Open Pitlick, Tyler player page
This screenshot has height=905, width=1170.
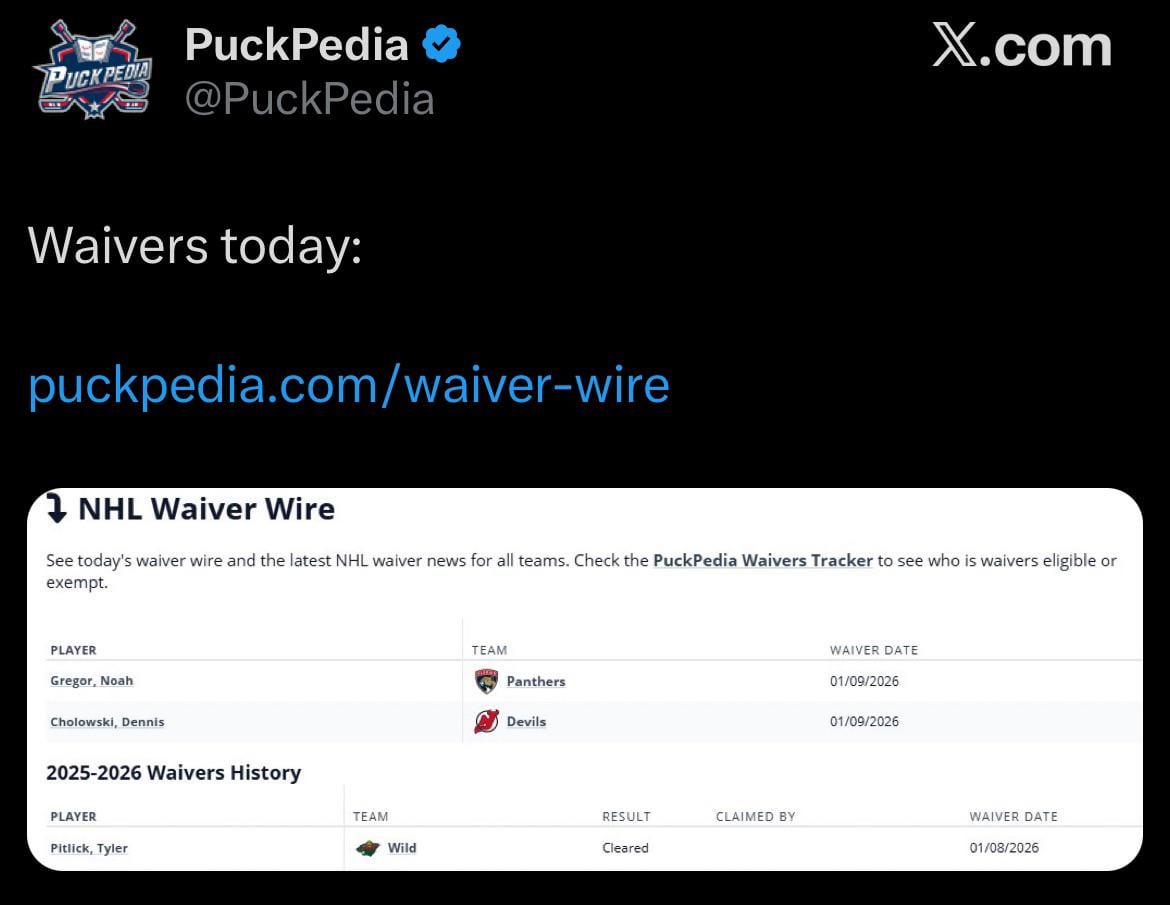89,848
